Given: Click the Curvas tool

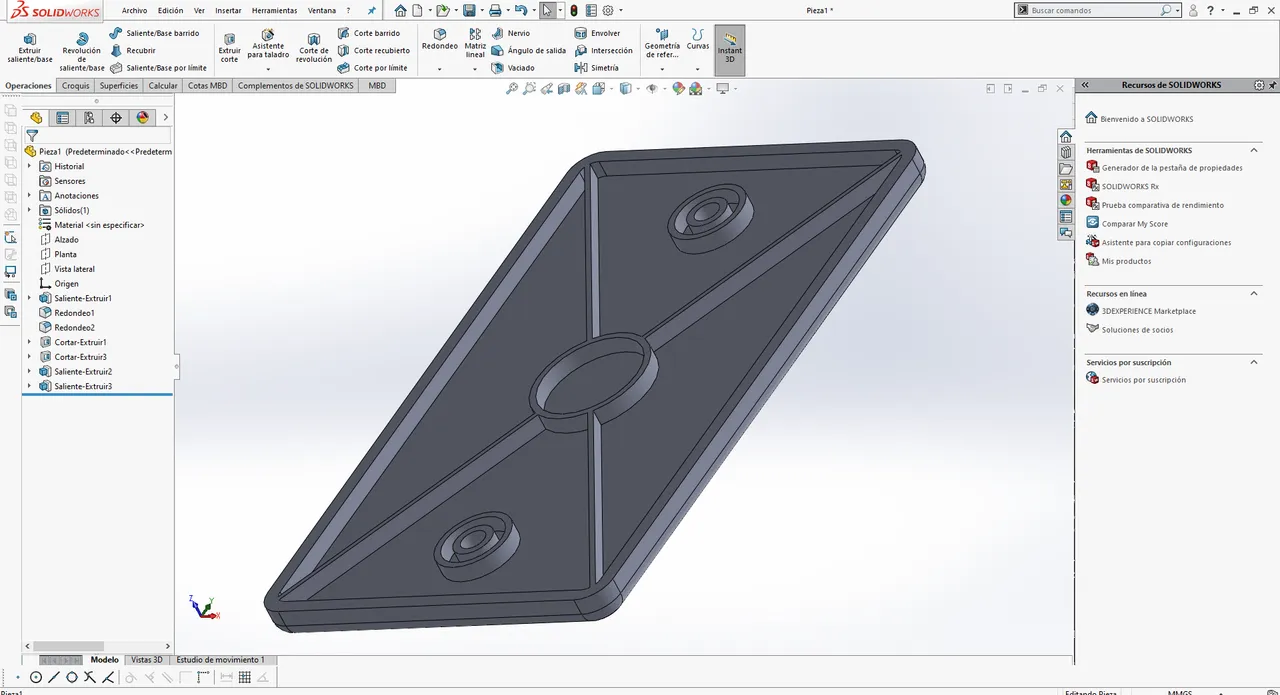Looking at the screenshot, I should 698,40.
